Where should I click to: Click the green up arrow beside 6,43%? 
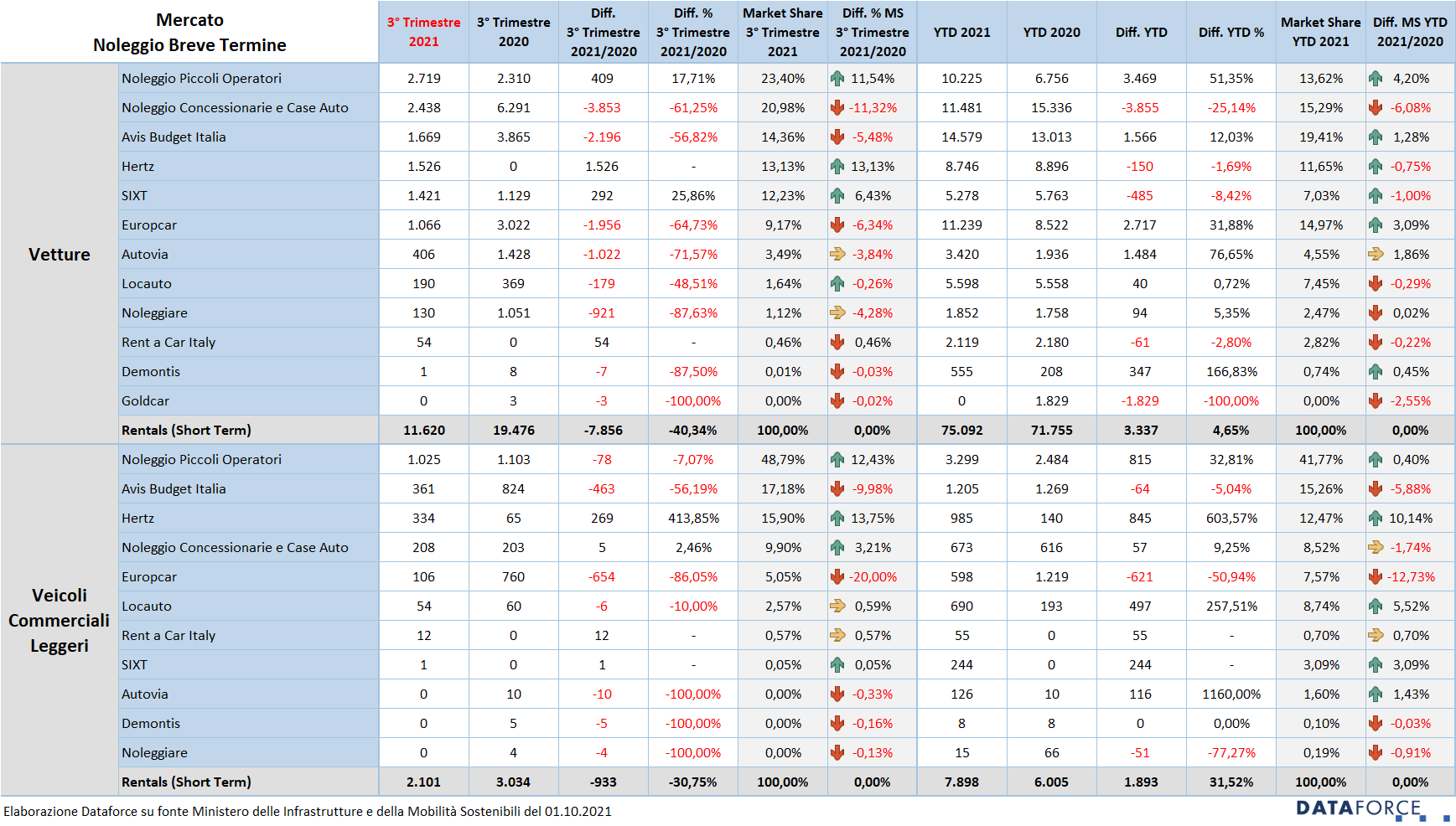coord(837,196)
